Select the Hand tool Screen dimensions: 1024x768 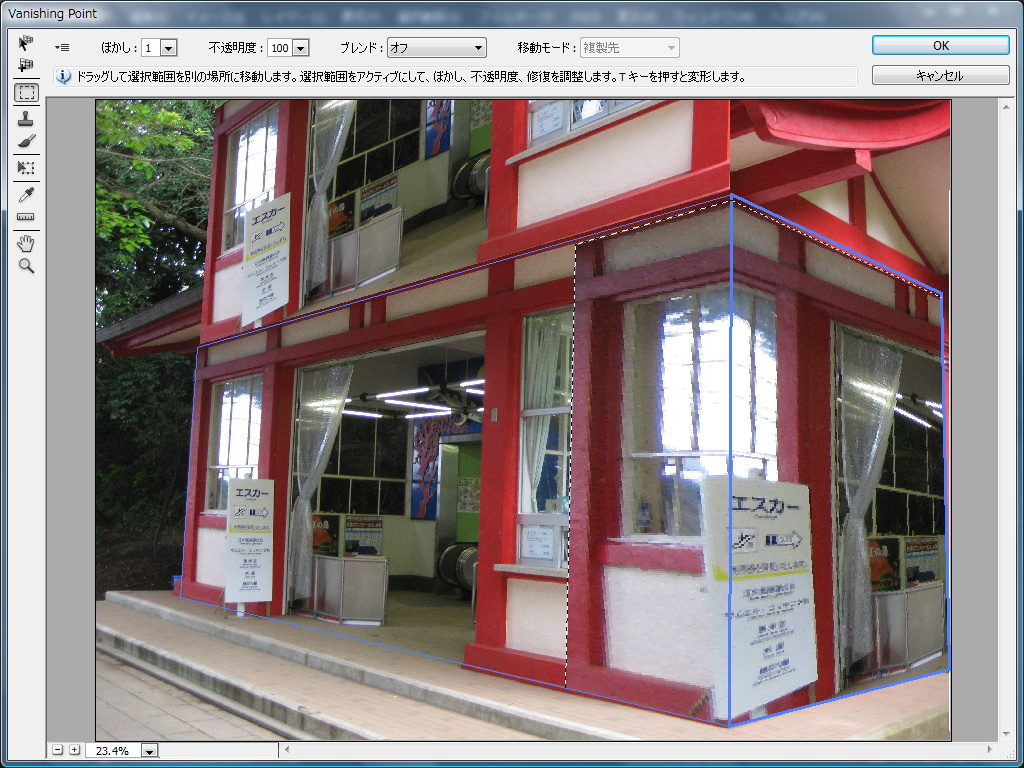(25, 244)
